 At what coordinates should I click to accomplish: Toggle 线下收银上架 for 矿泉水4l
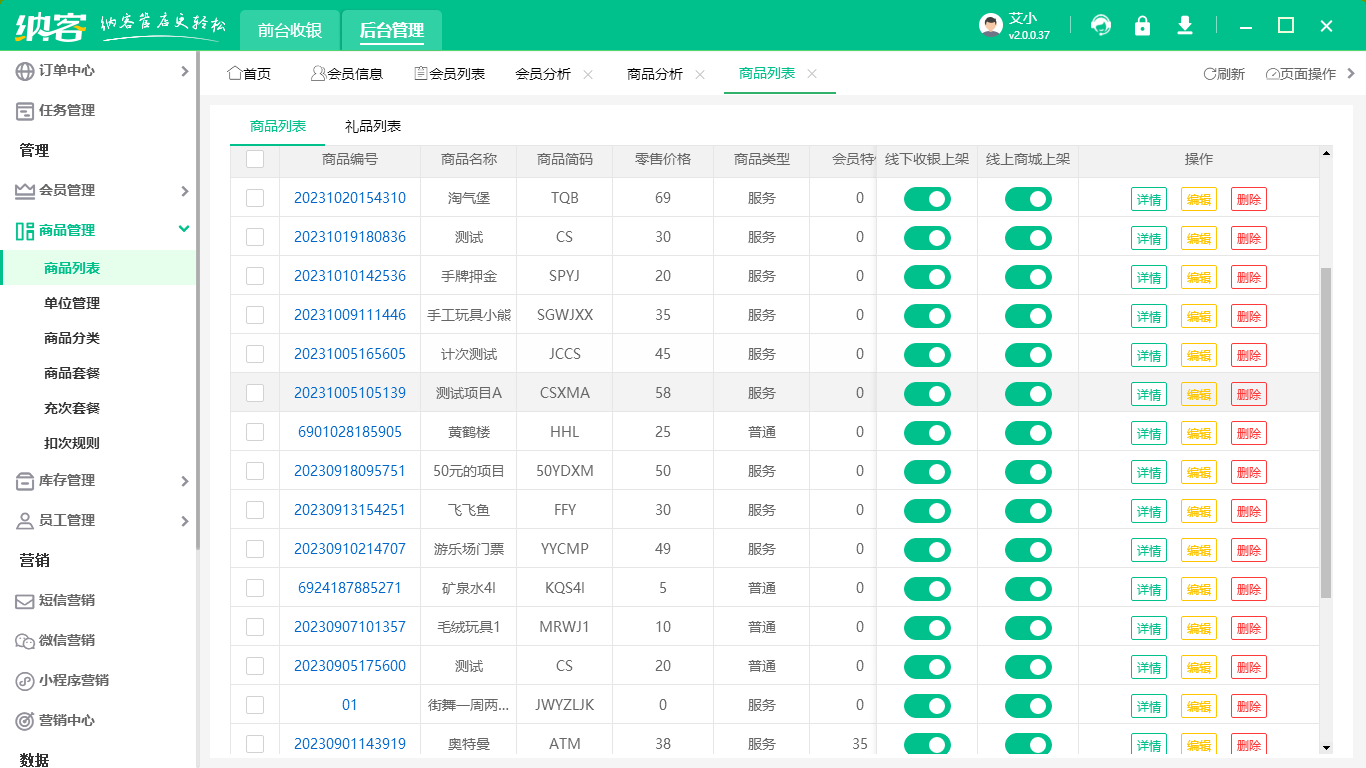[927, 589]
